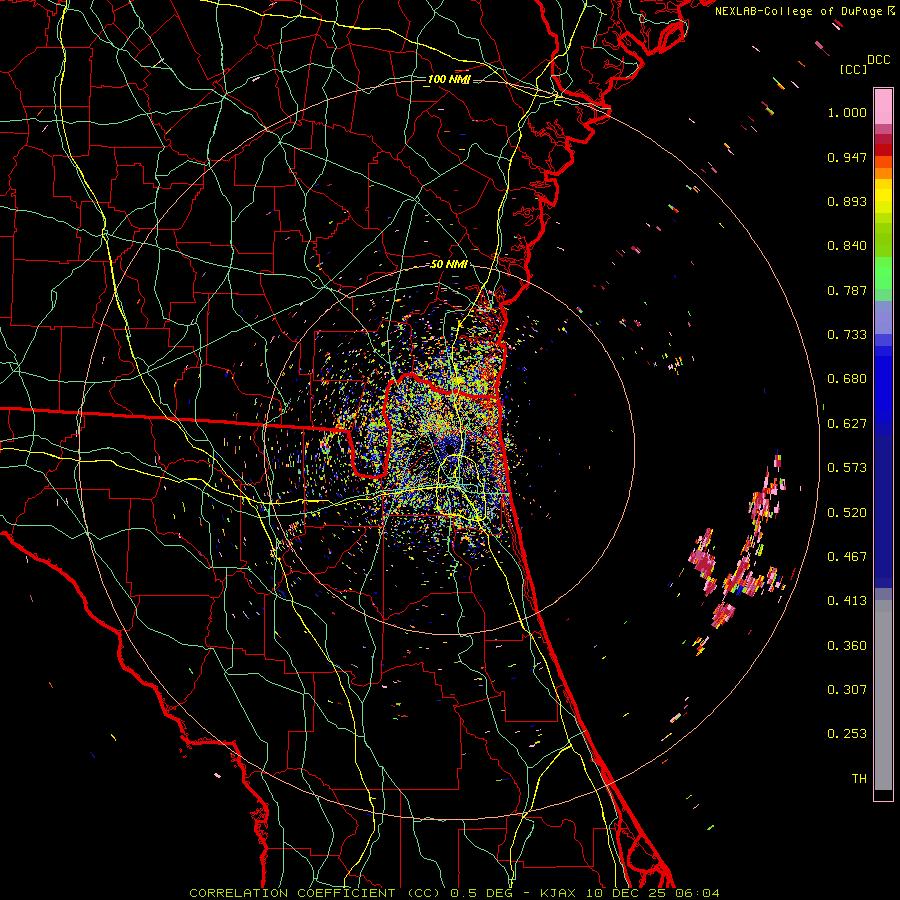900x900 pixels.
Task: Click the 100 NMI range ring label
Action: [449, 79]
